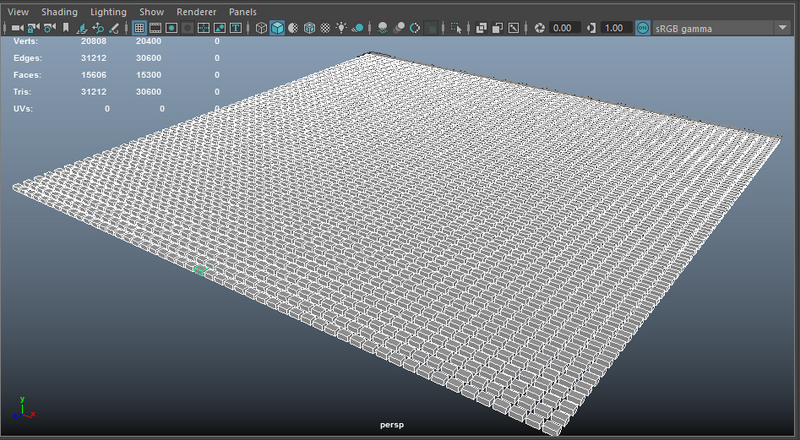Click Use All Lights bulb icon
The height and width of the screenshot is (440, 800).
(341, 28)
